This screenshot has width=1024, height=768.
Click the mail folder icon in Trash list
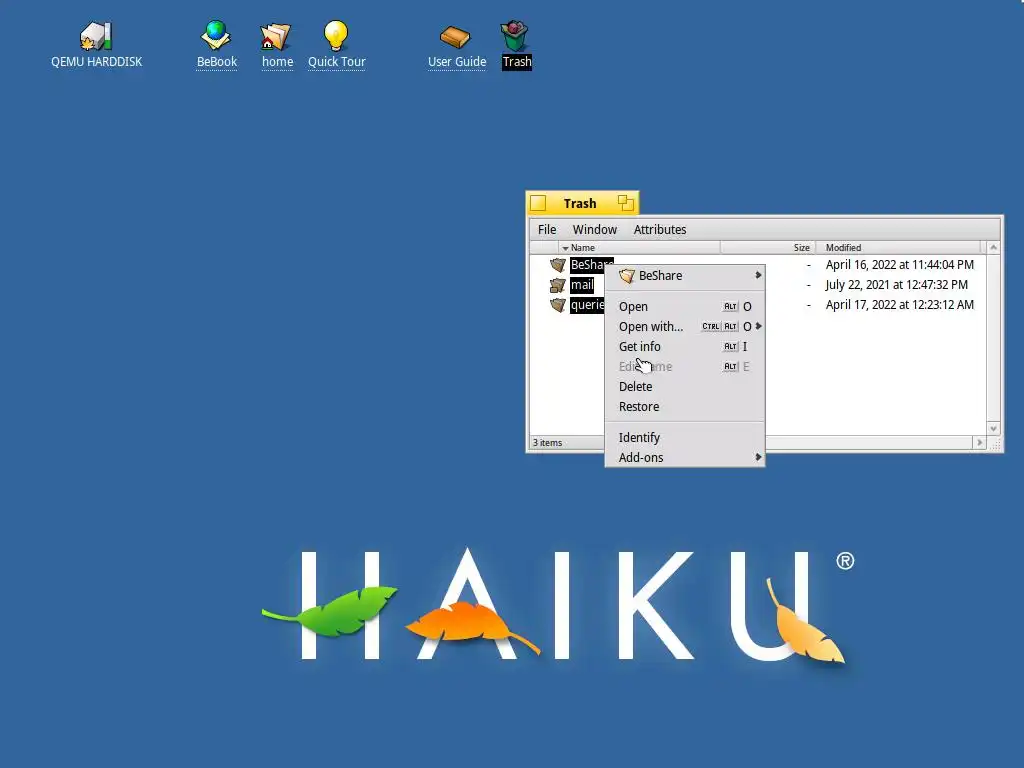tap(558, 285)
